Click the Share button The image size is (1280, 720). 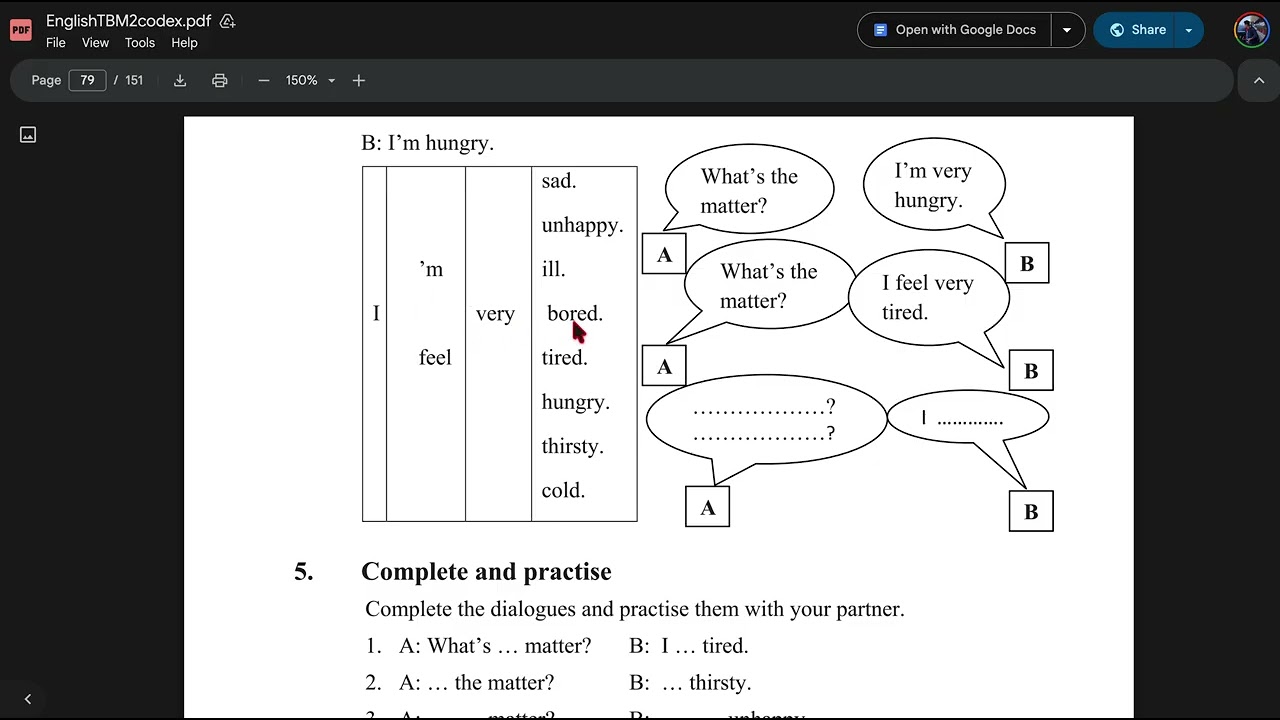1136,30
